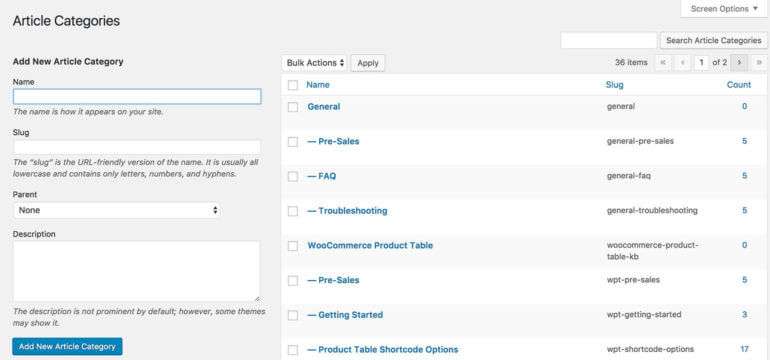Click the wpt-shortcode-options slug text
The height and width of the screenshot is (360, 770).
[650, 349]
